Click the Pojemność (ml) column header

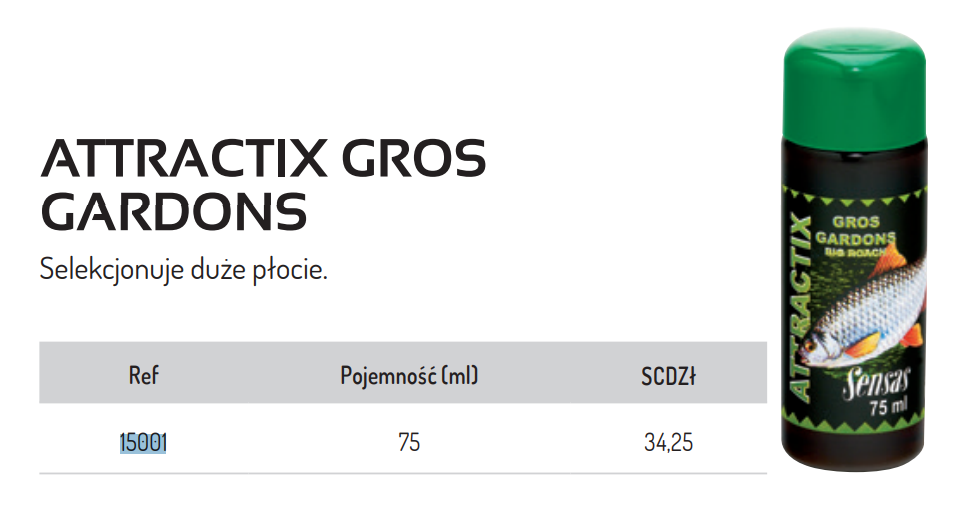coord(409,376)
